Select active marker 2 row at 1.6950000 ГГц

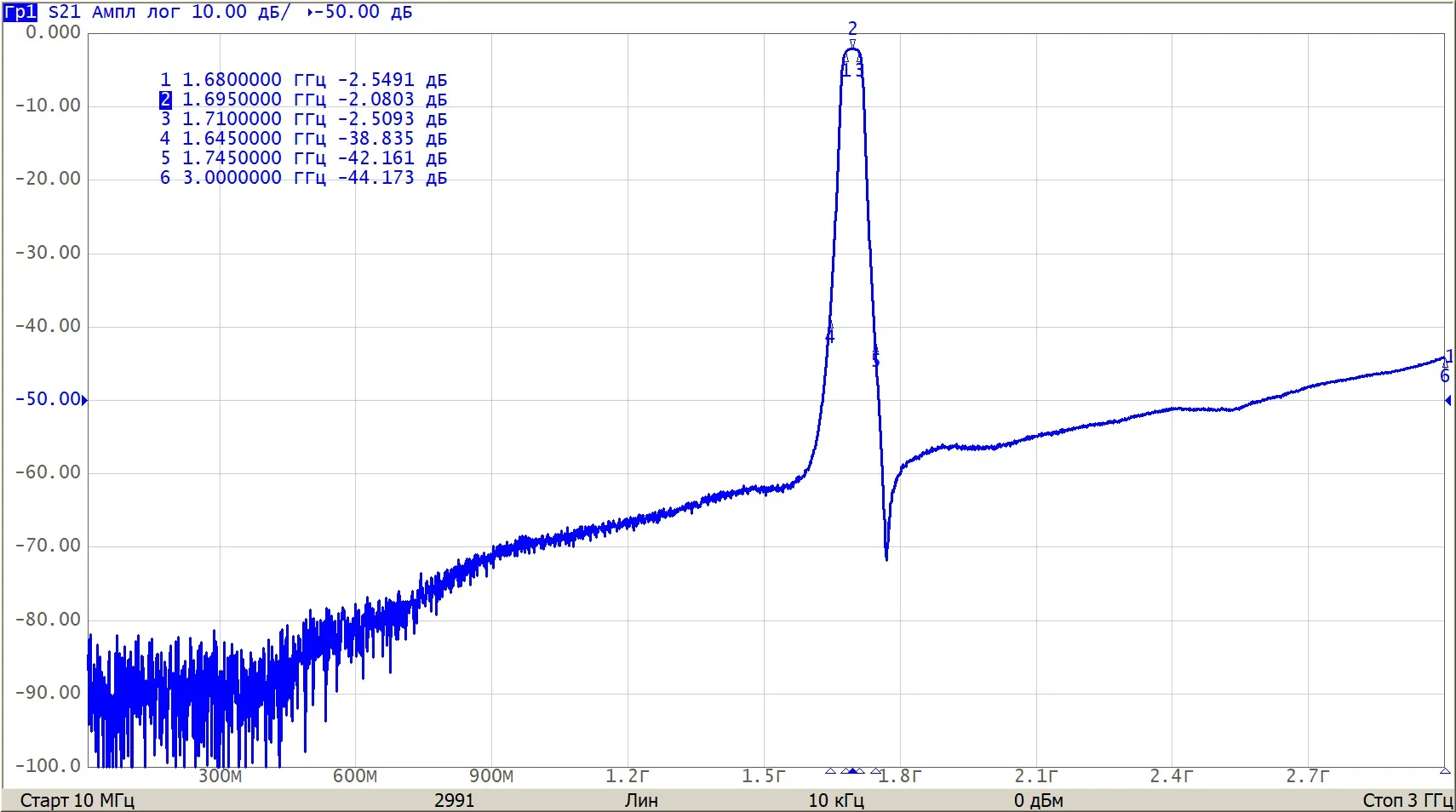click(x=303, y=100)
